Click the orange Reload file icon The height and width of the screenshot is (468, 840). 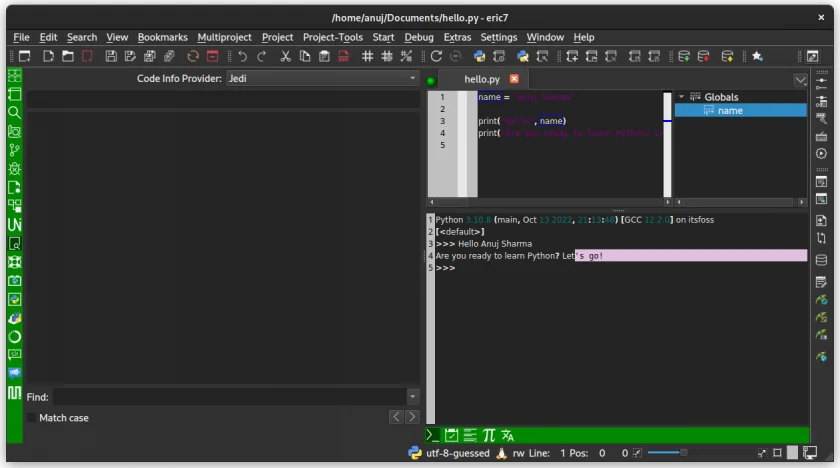pos(193,56)
